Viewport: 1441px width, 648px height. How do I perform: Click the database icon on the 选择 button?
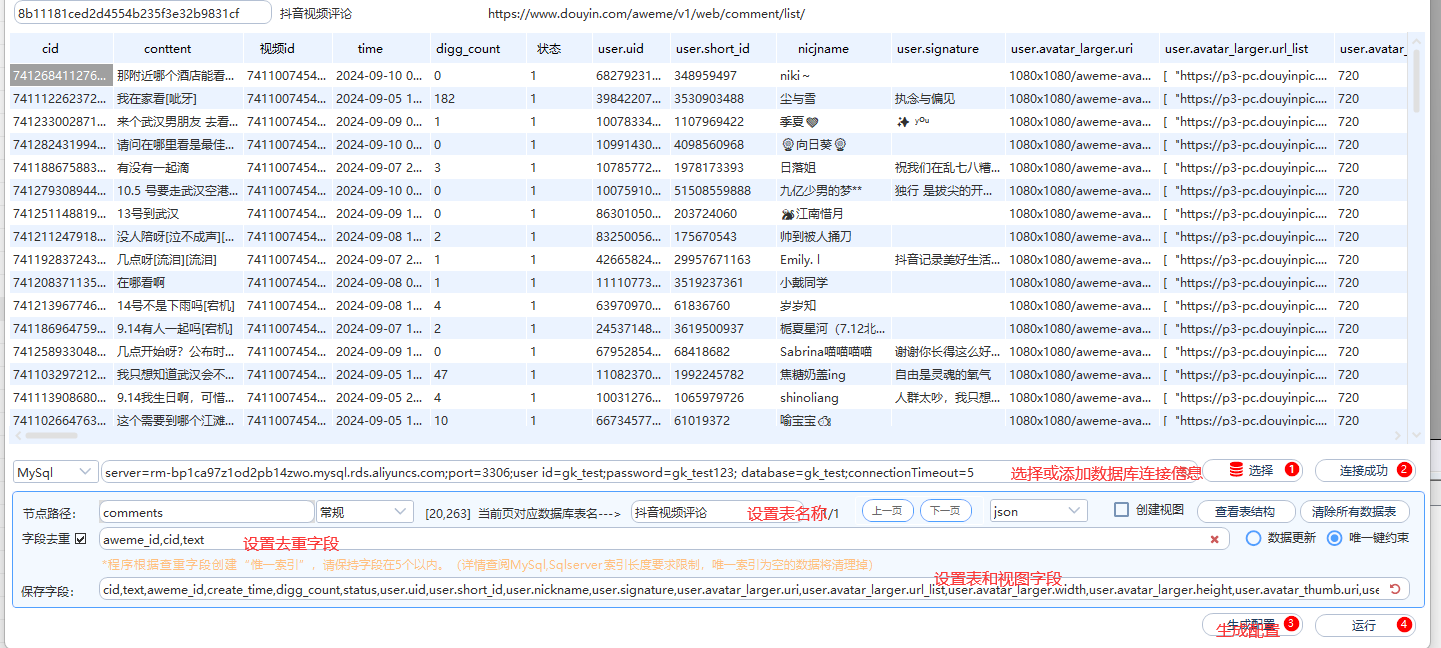click(1236, 470)
